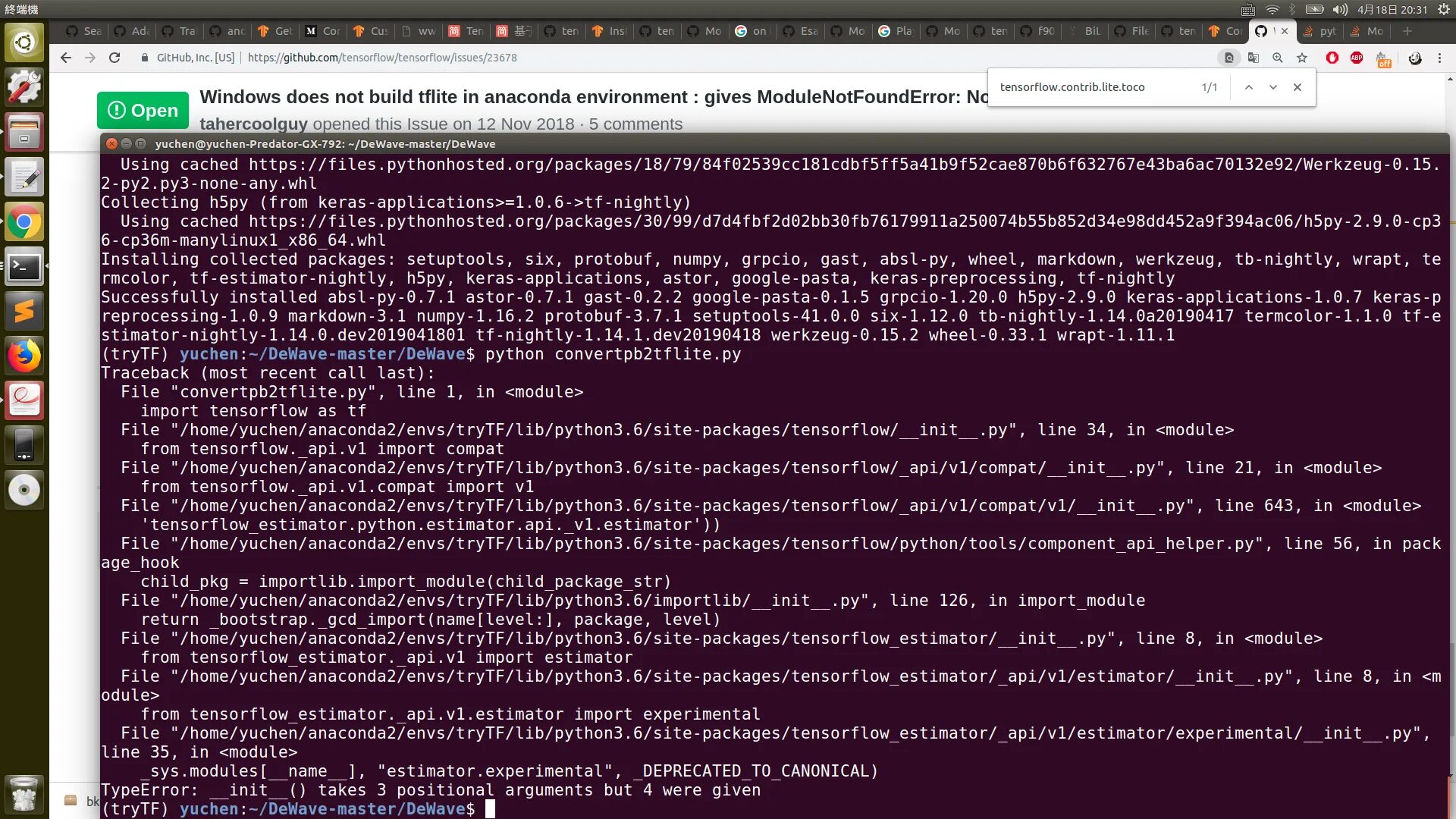Click the 'tahercoolguy' username link
The height and width of the screenshot is (819, 1456).
253,123
